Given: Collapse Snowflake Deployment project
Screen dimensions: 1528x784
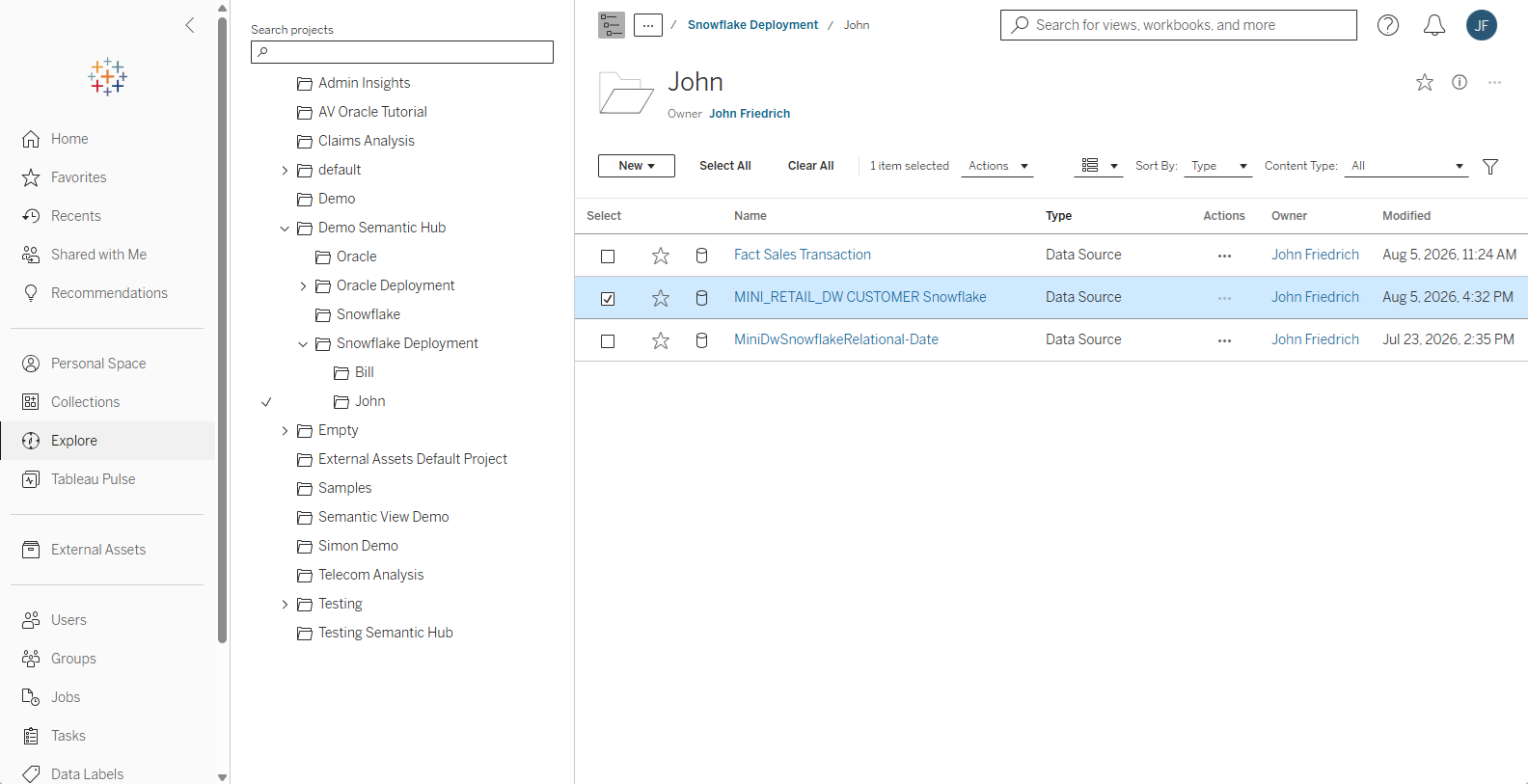Looking at the screenshot, I should point(303,344).
